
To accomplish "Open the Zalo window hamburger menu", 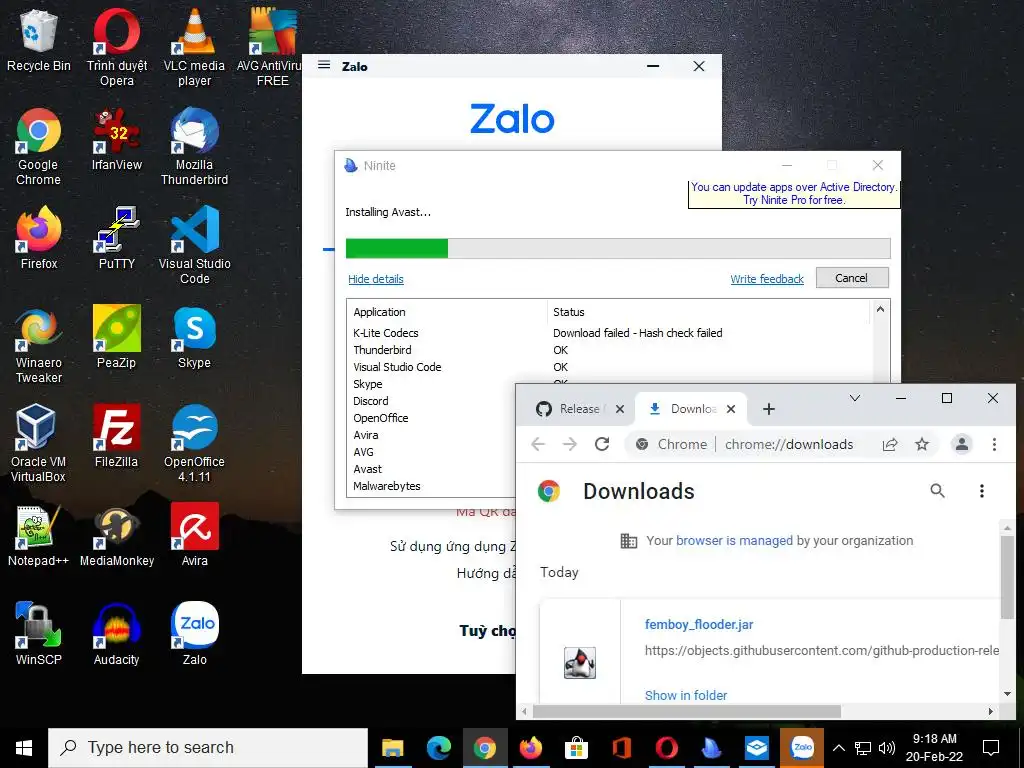I will point(324,65).
